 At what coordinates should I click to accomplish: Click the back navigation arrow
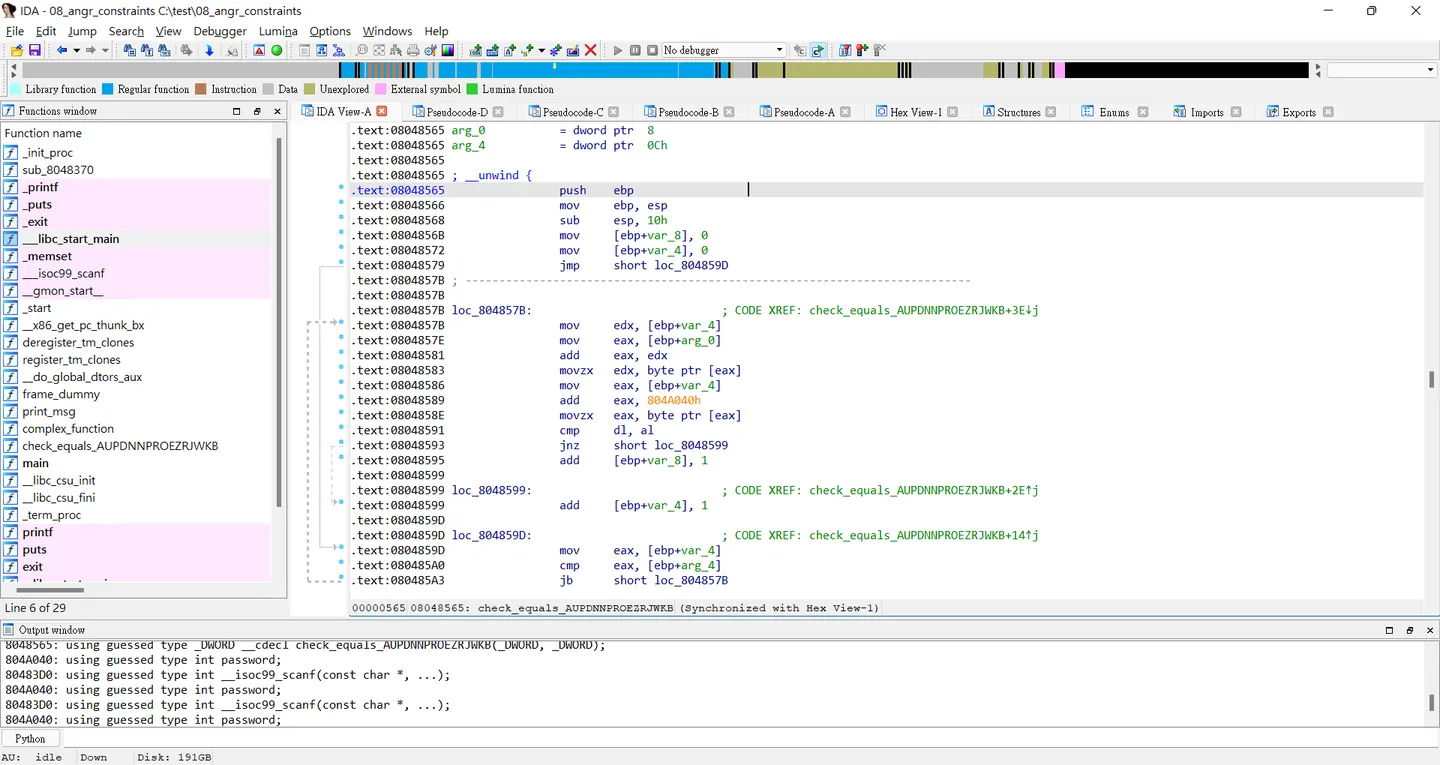click(x=62, y=50)
